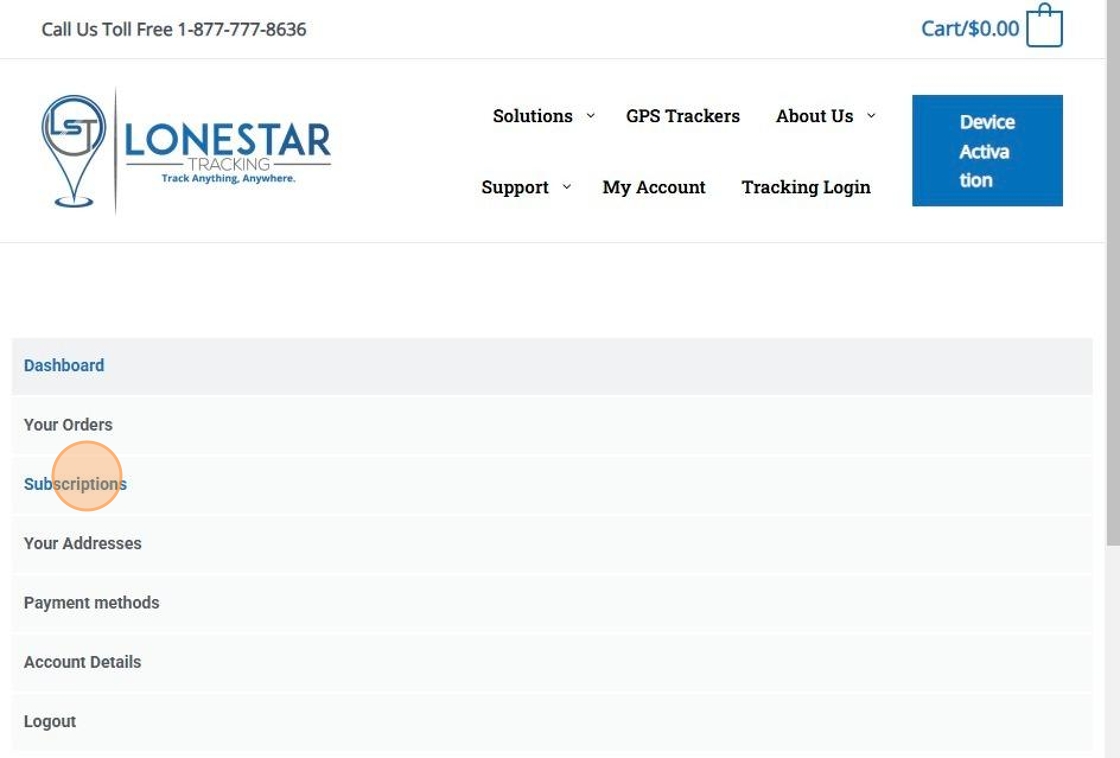Viewport: 1120px width, 758px height.
Task: Open the Support menu item
Action: pyautogui.click(x=515, y=187)
